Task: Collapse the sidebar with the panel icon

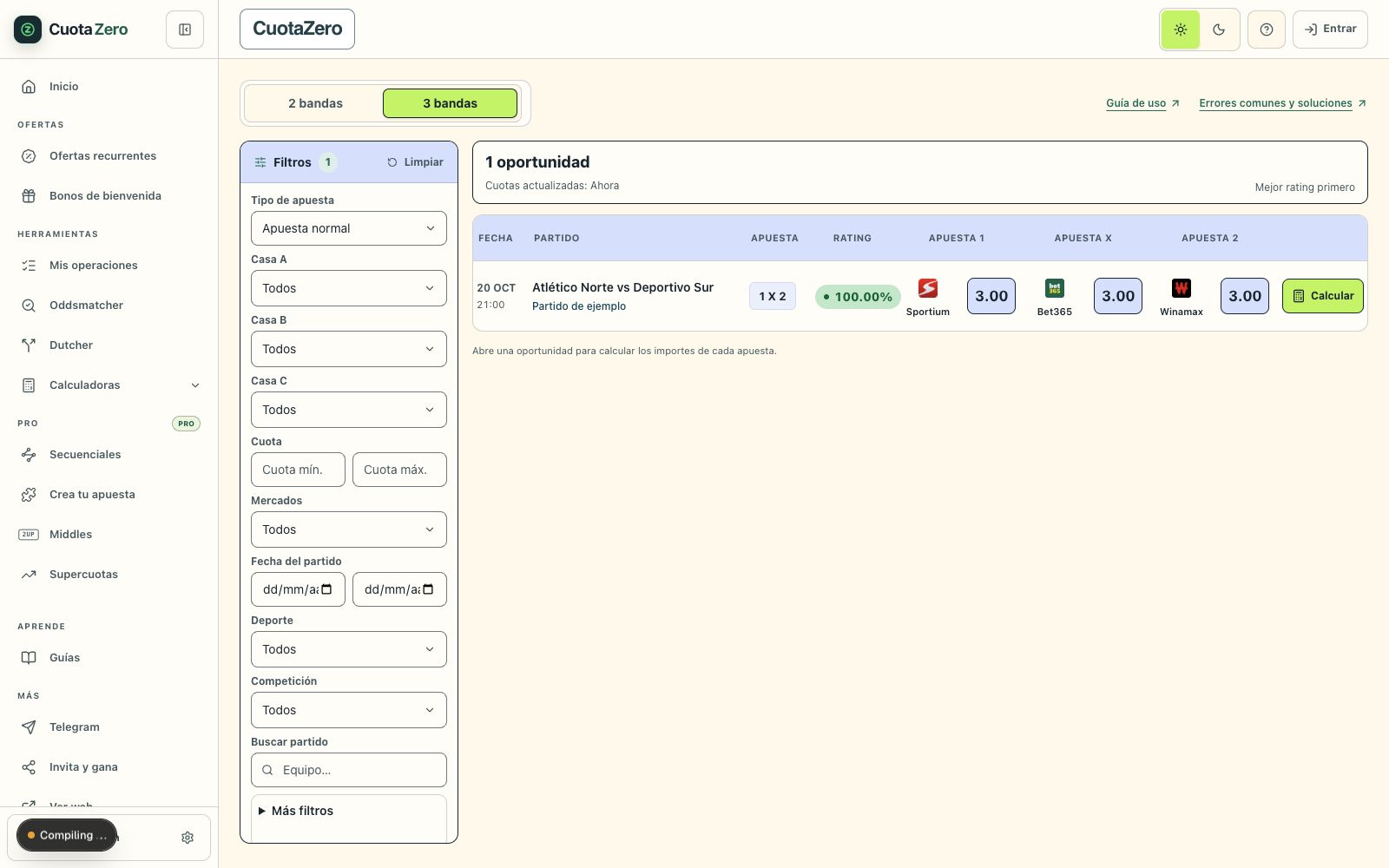Action: tap(185, 30)
